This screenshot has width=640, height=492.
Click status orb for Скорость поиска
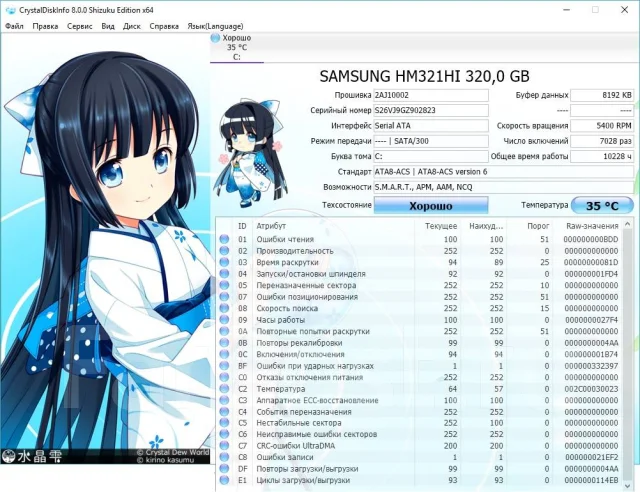(x=224, y=308)
